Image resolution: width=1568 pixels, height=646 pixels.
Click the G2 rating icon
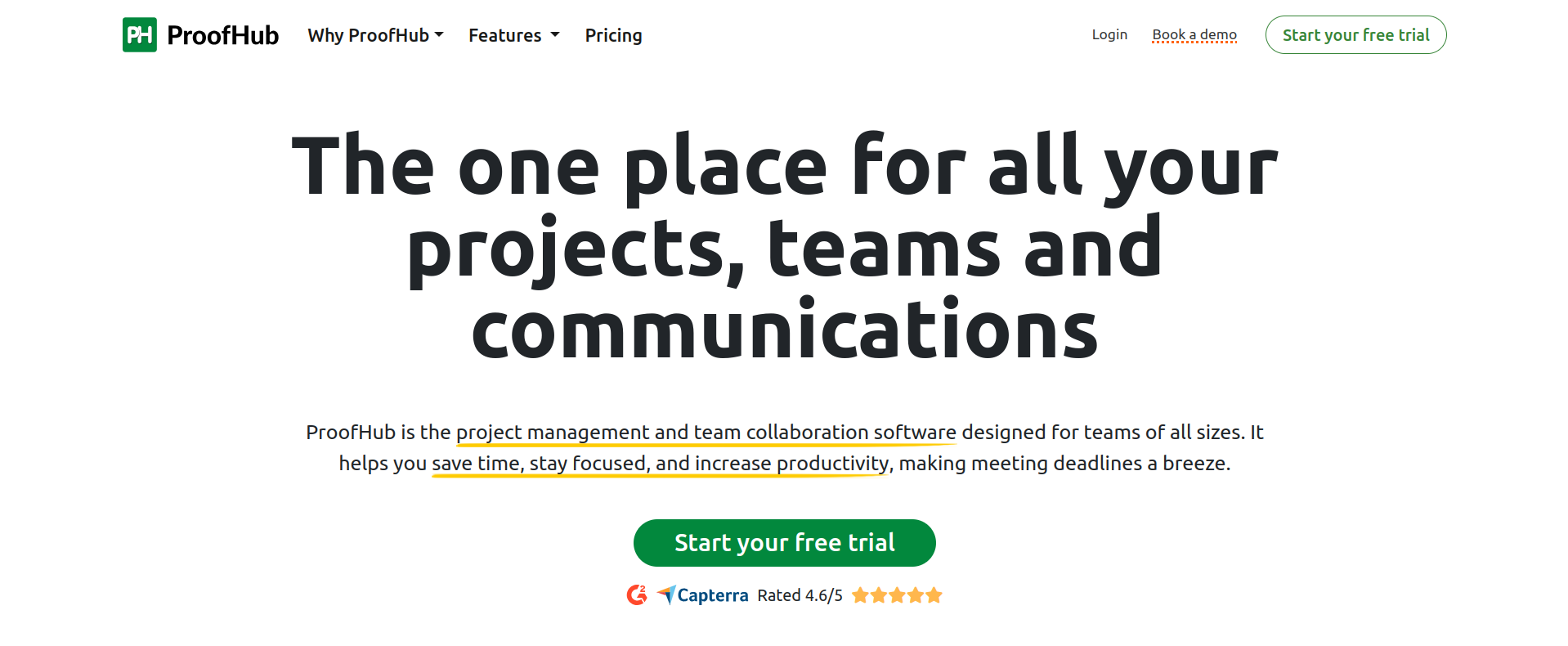pos(637,595)
